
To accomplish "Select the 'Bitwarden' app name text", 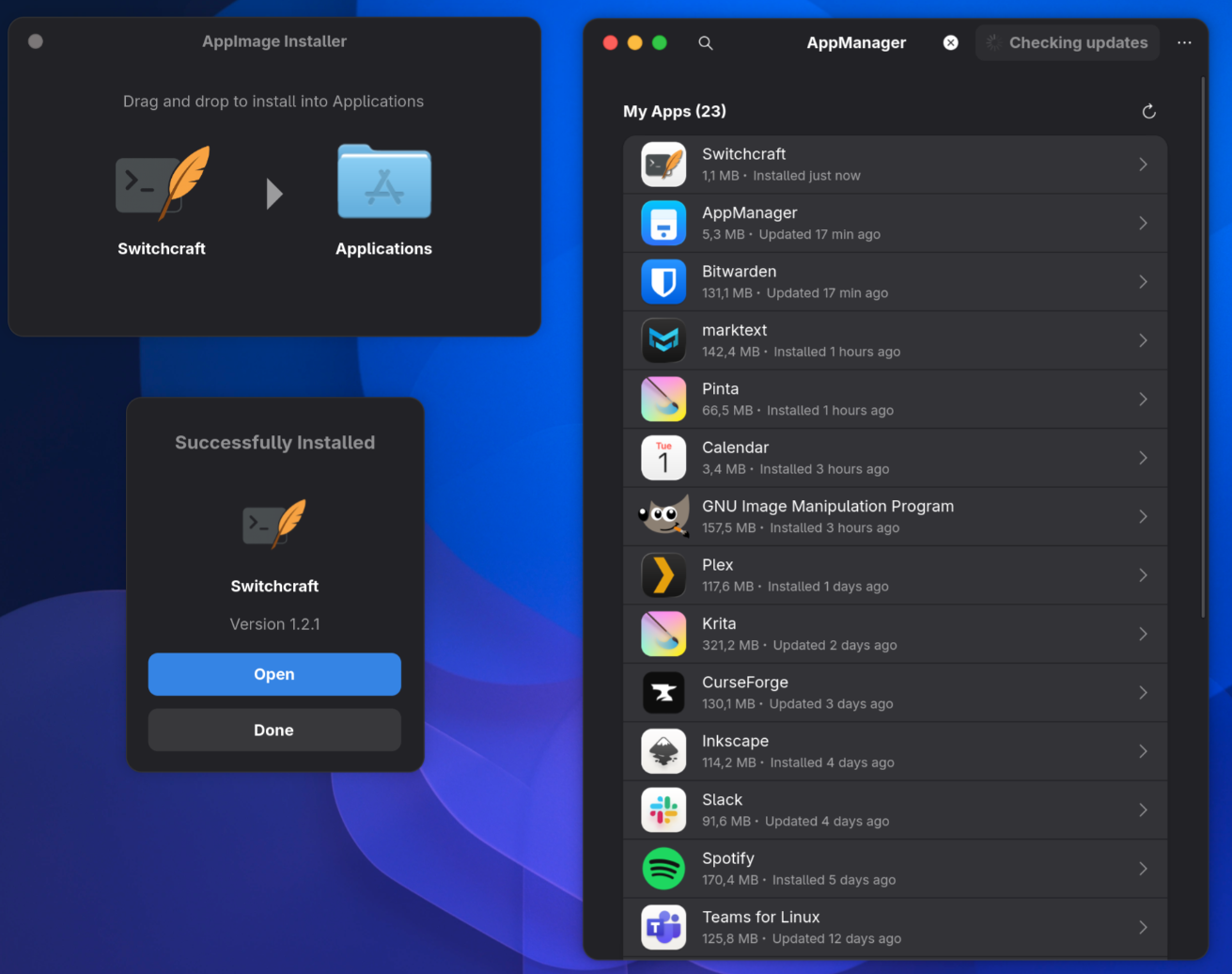I will pyautogui.click(x=739, y=272).
